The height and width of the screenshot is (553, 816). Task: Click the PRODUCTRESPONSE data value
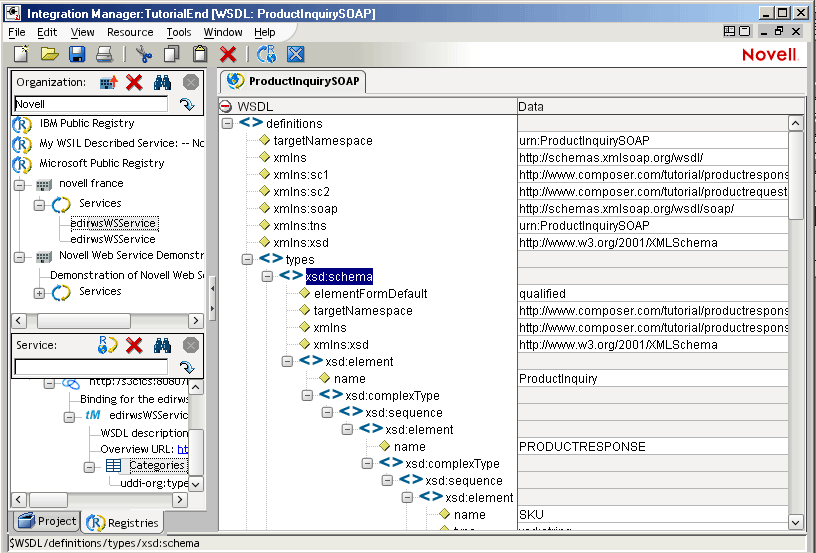pyautogui.click(x=582, y=446)
